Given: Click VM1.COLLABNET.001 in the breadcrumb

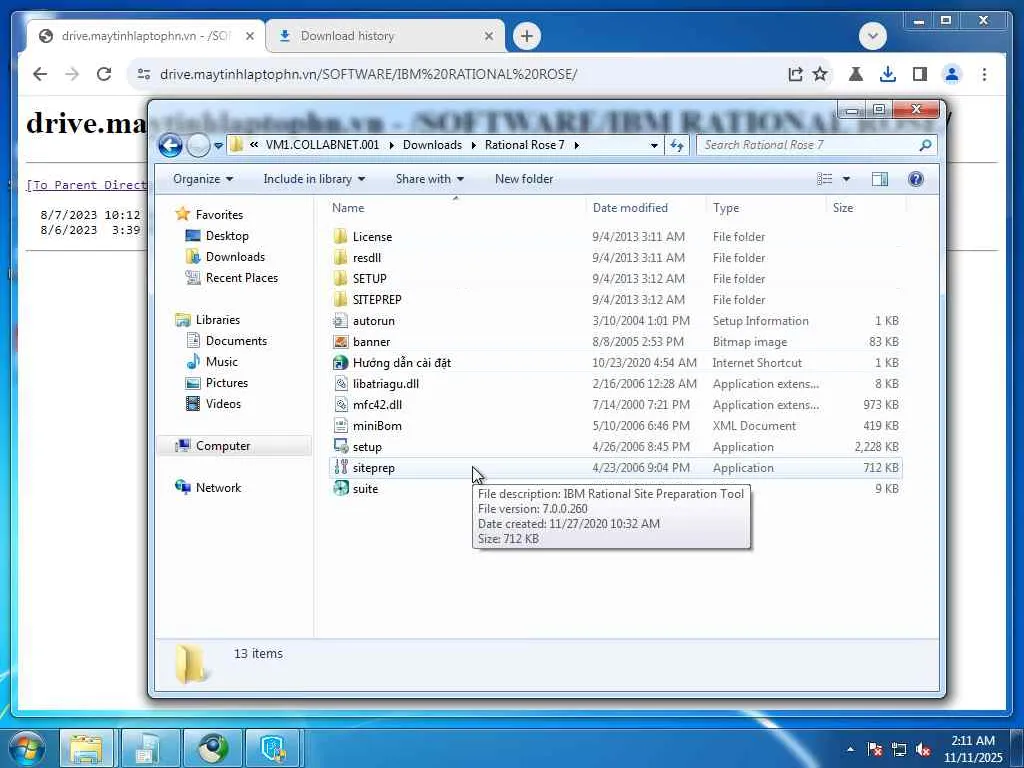Looking at the screenshot, I should [x=322, y=145].
